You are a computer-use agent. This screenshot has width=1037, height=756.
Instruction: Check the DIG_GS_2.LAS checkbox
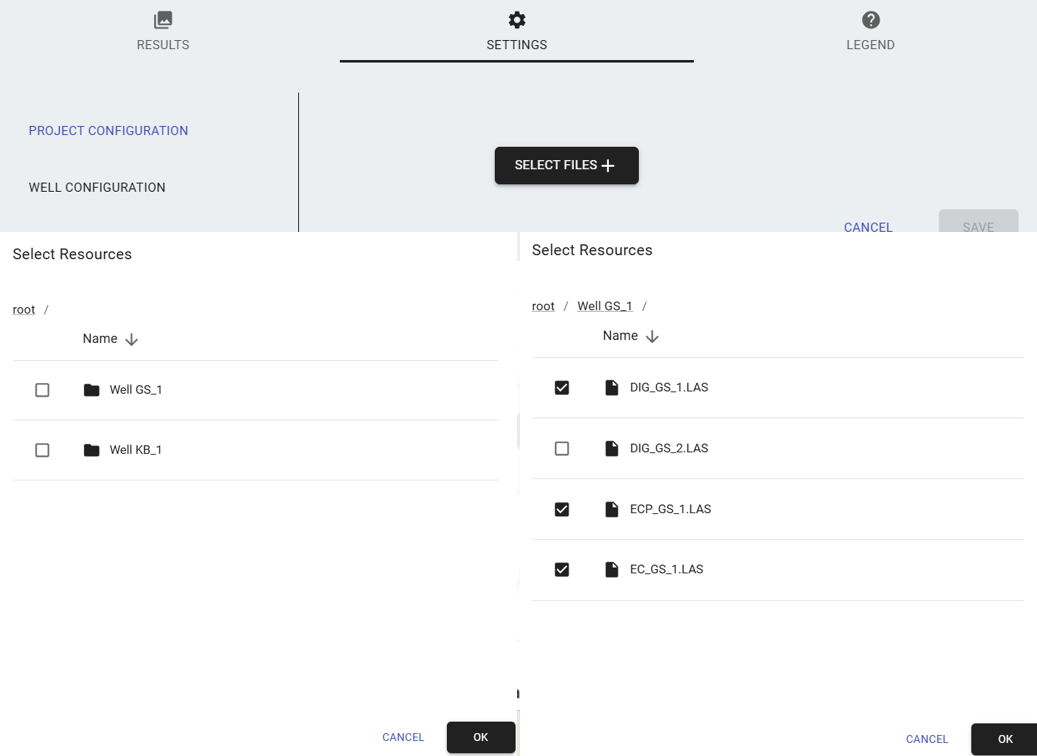[562, 449]
